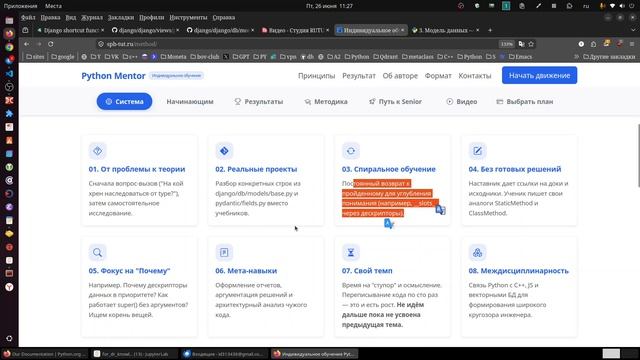
Task: Open the 'metaclass' bookmarks folder
Action: (417, 57)
